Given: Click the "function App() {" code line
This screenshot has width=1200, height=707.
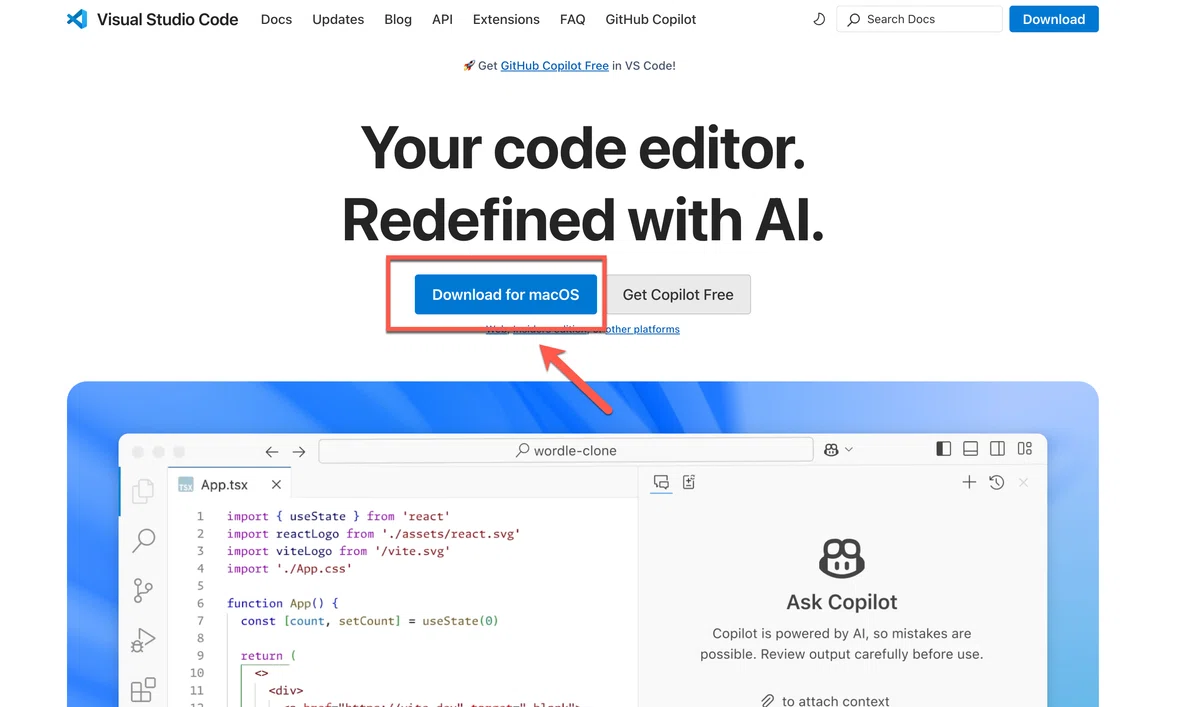Looking at the screenshot, I should click(x=283, y=603).
